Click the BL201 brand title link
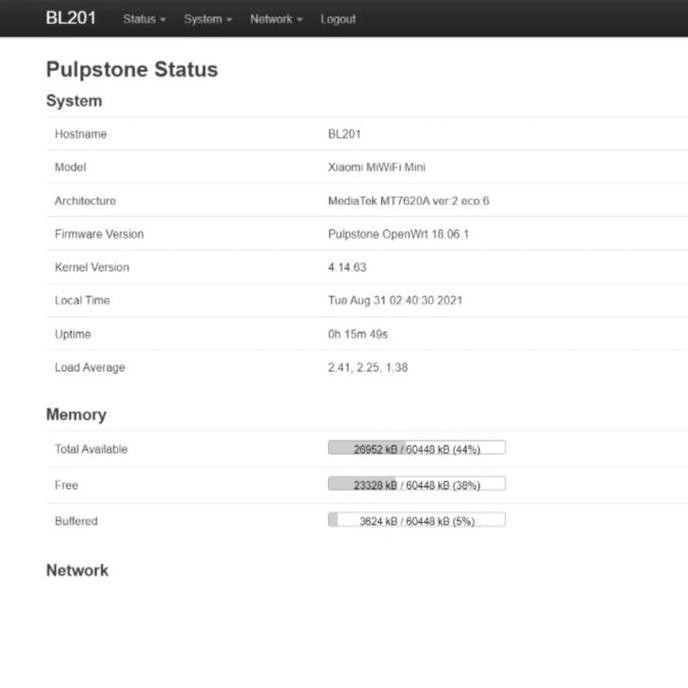The image size is (688, 688). pos(71,19)
